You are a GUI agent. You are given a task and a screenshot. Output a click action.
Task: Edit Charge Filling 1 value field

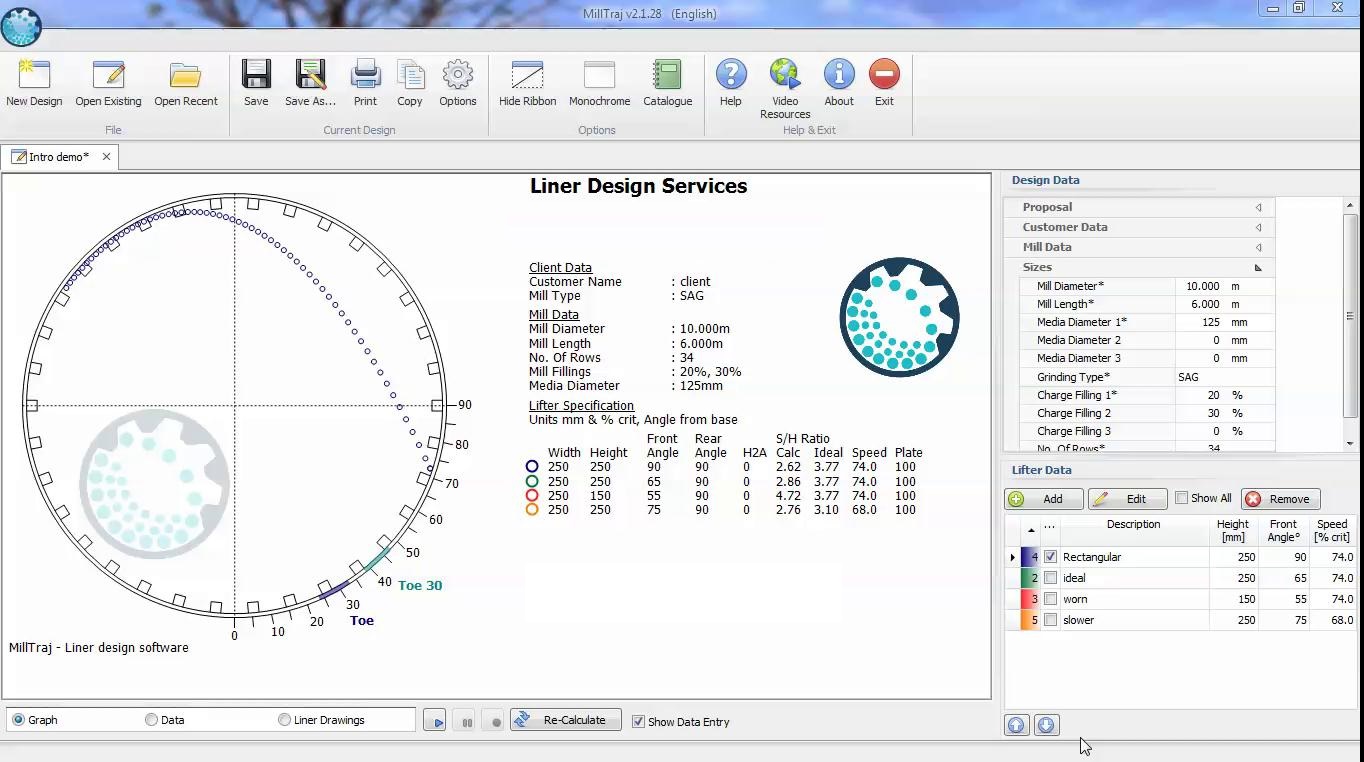point(1224,395)
